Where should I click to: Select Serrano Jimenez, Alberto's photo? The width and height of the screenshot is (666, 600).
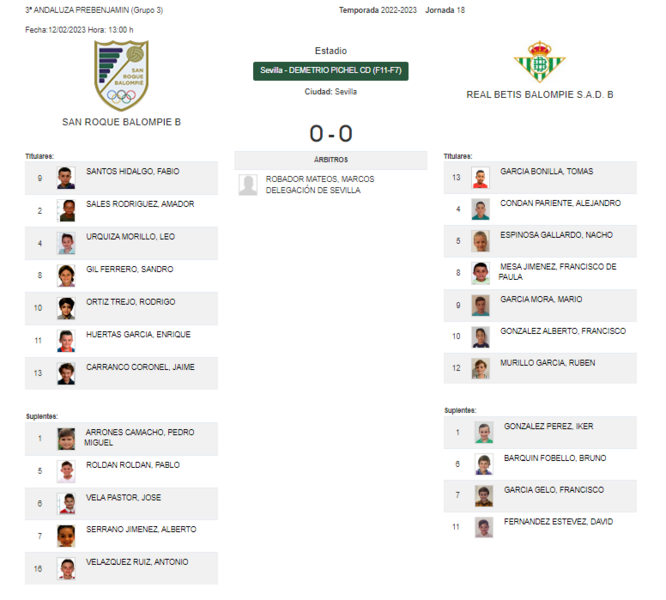coord(66,536)
